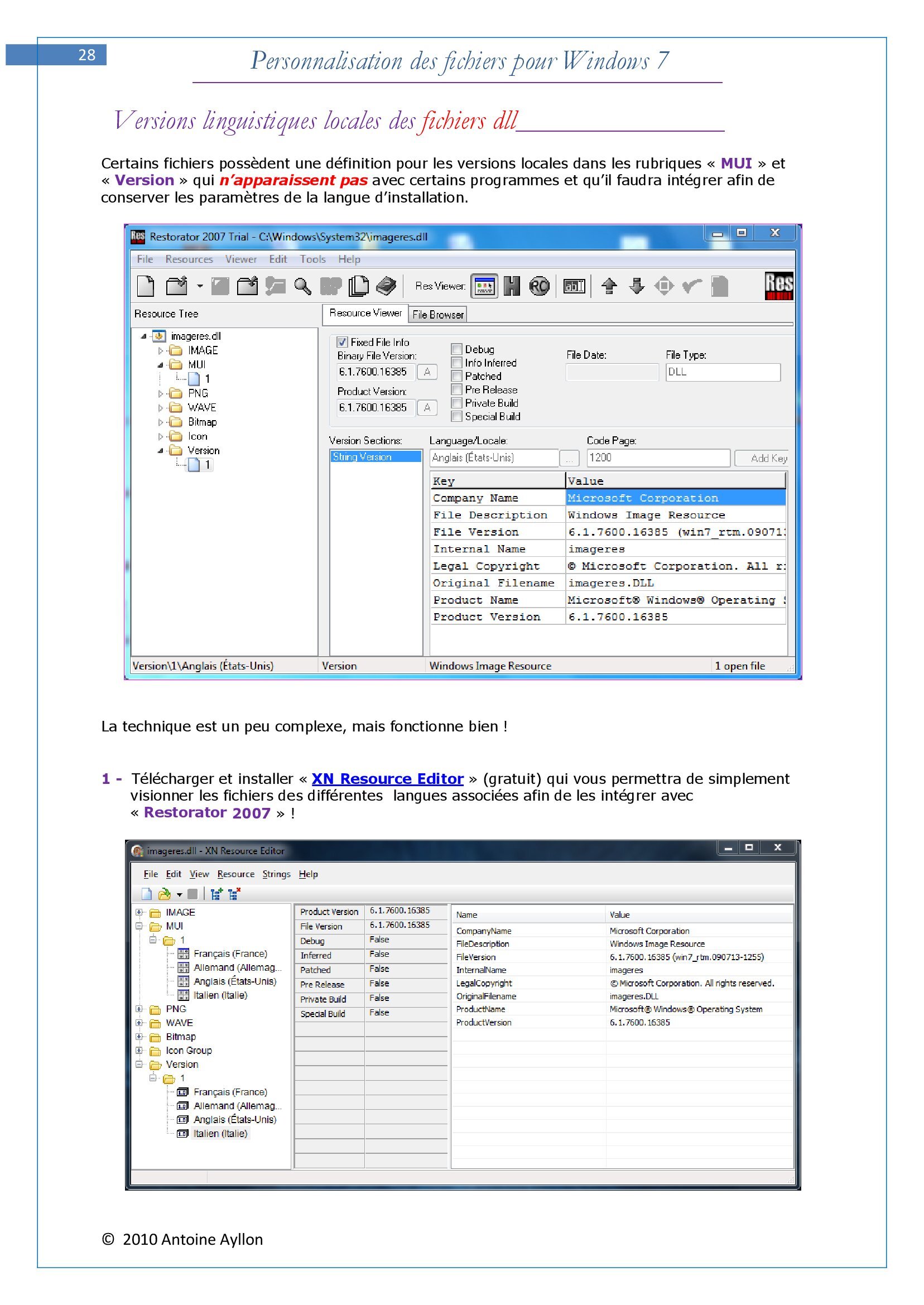This screenshot has width=924, height=1305.
Task: Switch to the File Browser tab
Action: [x=438, y=315]
